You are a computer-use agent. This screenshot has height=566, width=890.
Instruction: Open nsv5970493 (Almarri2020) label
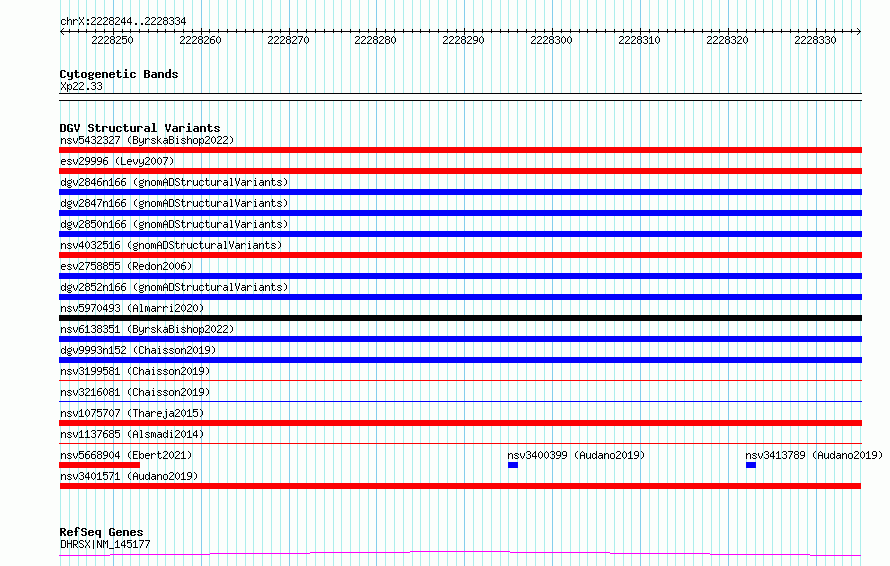click(x=132, y=308)
